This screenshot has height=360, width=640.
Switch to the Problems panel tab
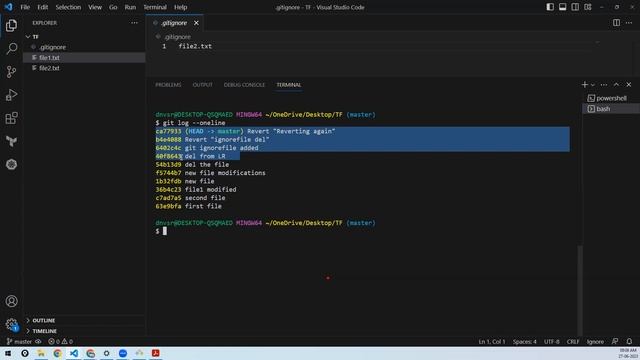click(168, 84)
